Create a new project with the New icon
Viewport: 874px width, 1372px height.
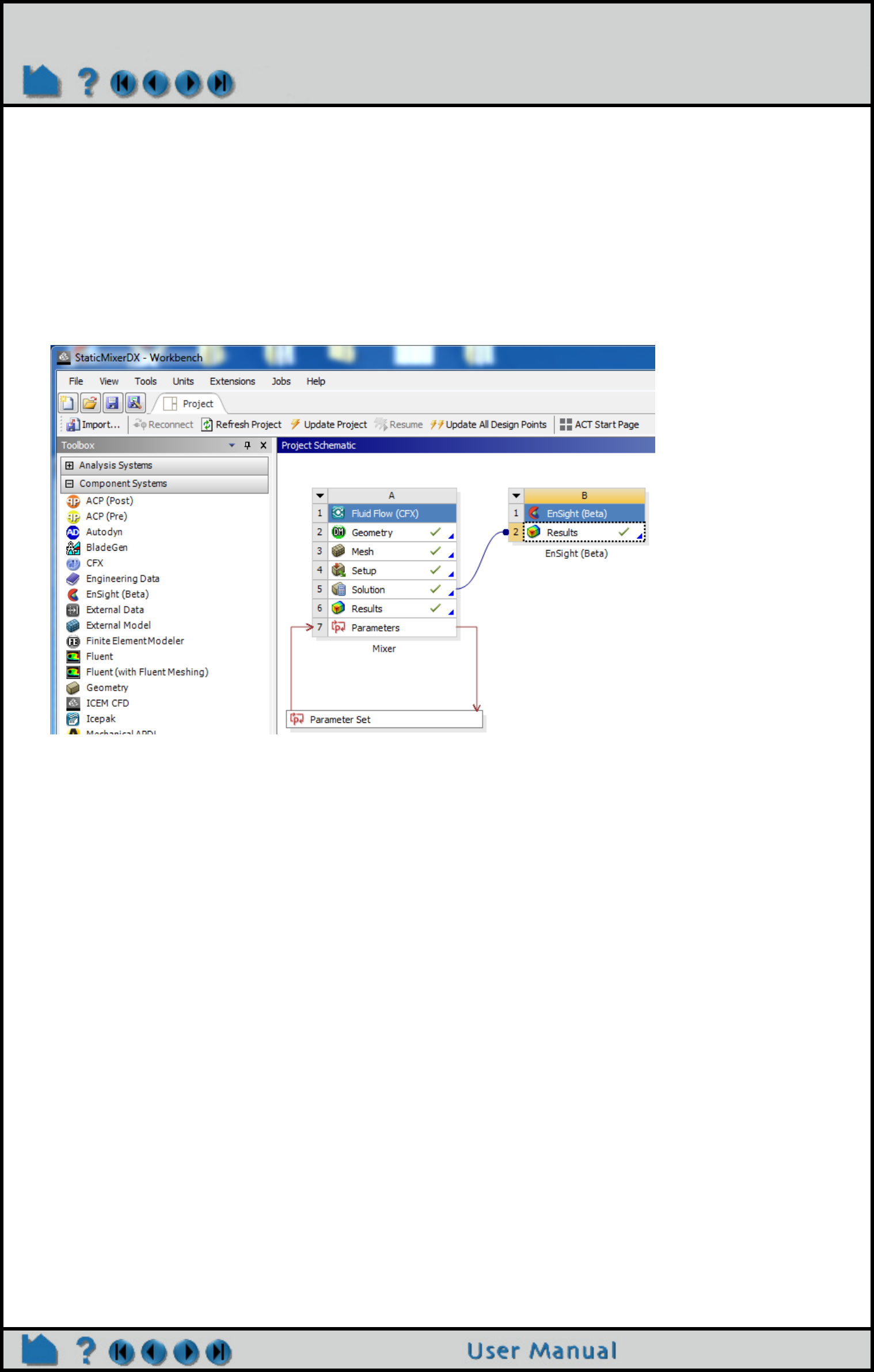point(68,403)
